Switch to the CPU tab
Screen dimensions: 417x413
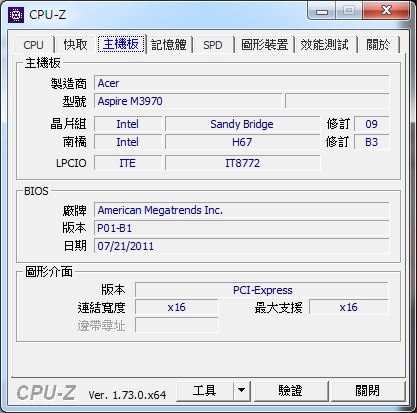click(33, 45)
